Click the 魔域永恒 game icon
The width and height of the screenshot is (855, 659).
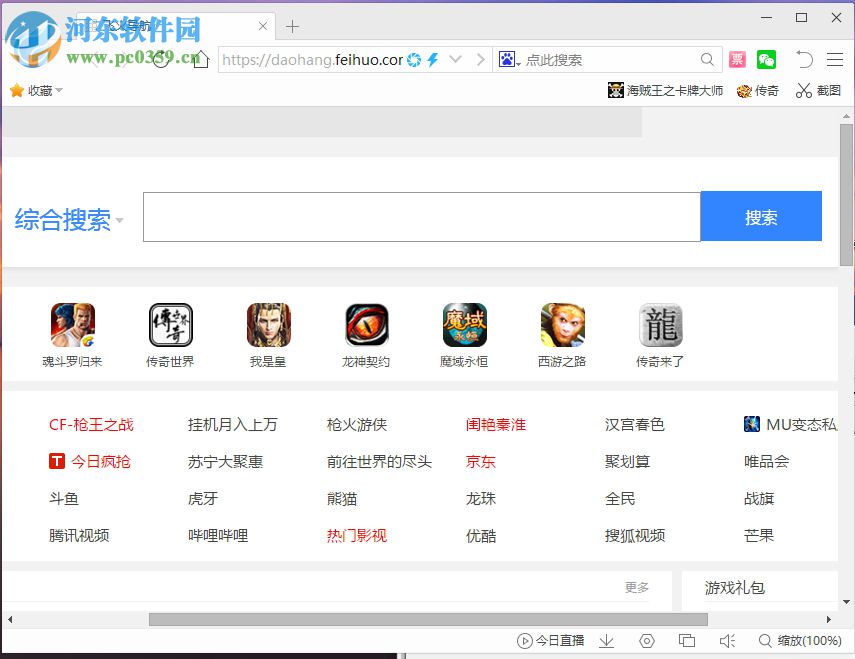coord(464,326)
